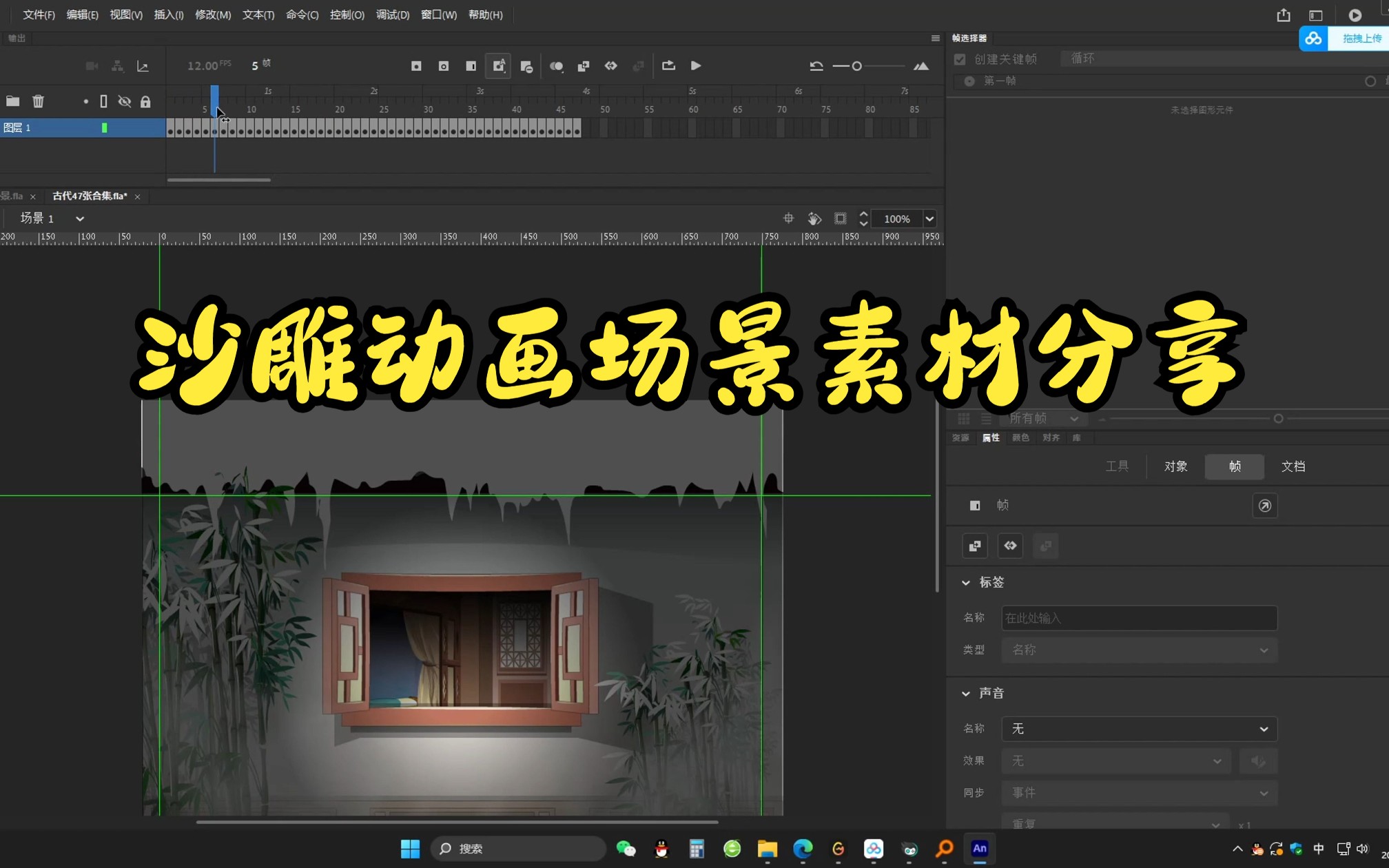Image resolution: width=1389 pixels, height=868 pixels.
Task: Switch frame picker to list view
Action: point(986,418)
